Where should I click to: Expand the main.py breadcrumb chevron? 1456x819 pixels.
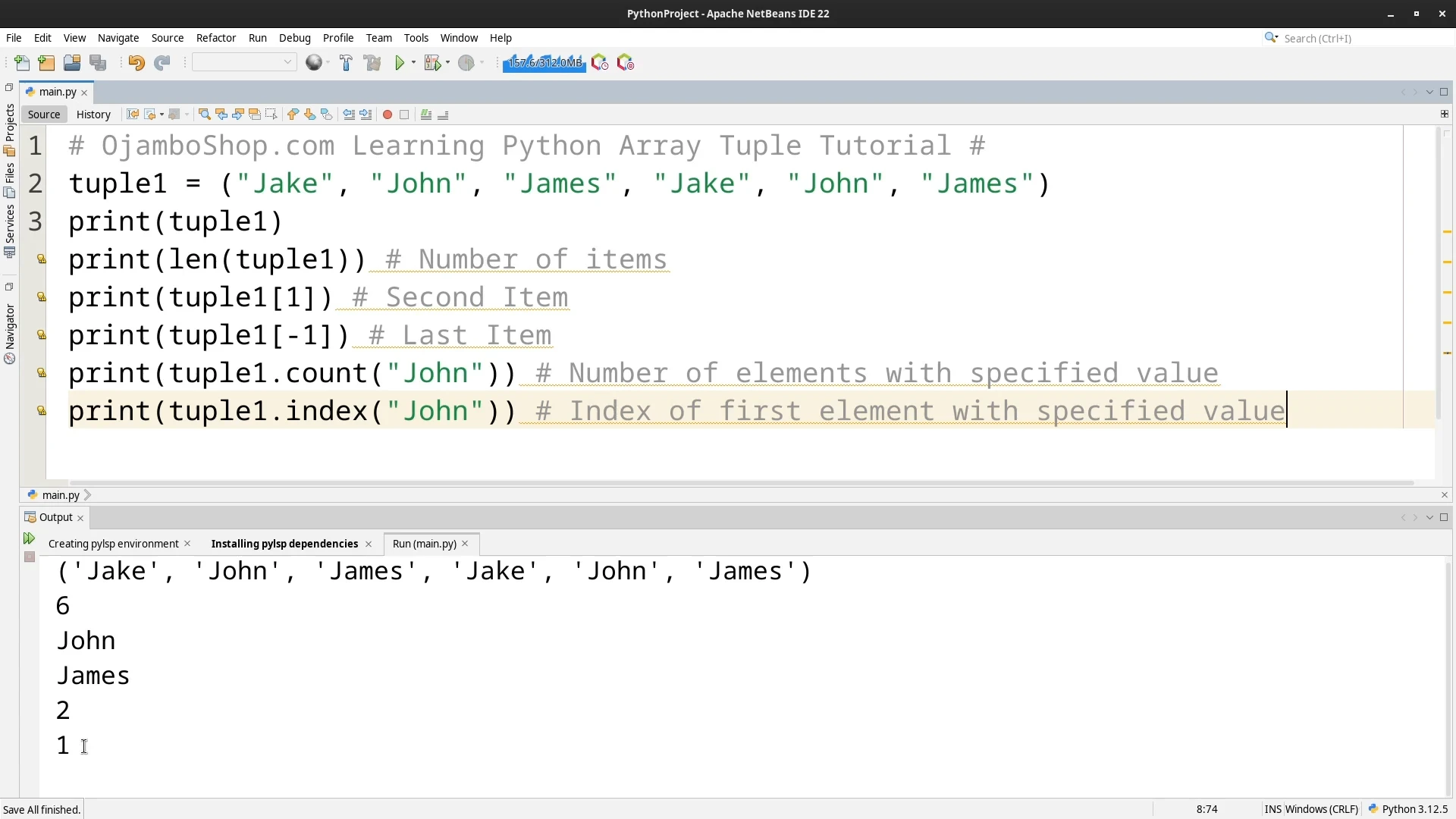[87, 494]
